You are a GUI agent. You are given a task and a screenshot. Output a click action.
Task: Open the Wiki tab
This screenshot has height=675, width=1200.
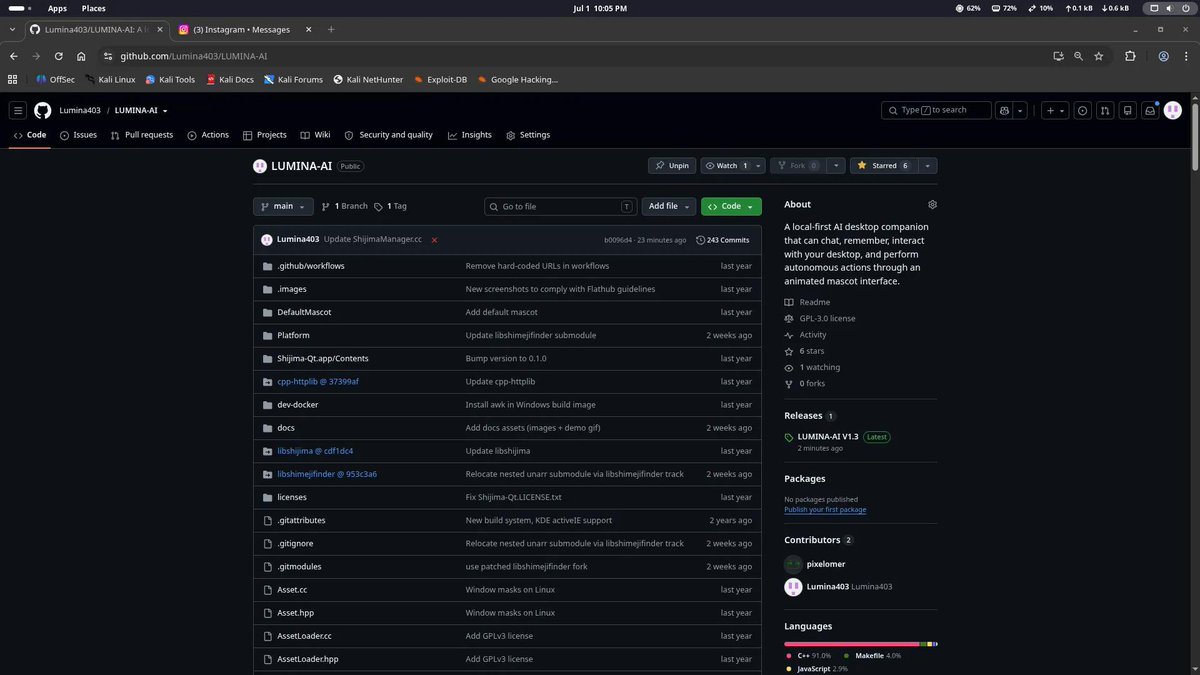tap(315, 135)
